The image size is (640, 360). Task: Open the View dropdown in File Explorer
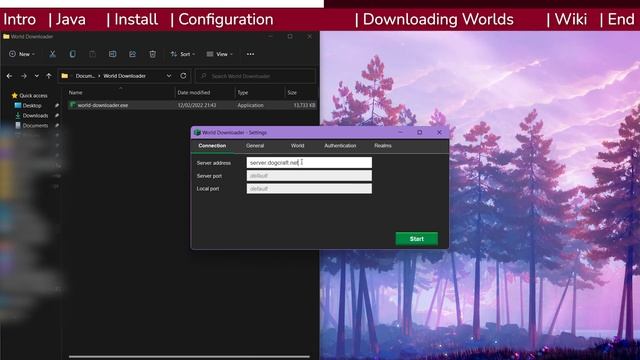point(220,54)
